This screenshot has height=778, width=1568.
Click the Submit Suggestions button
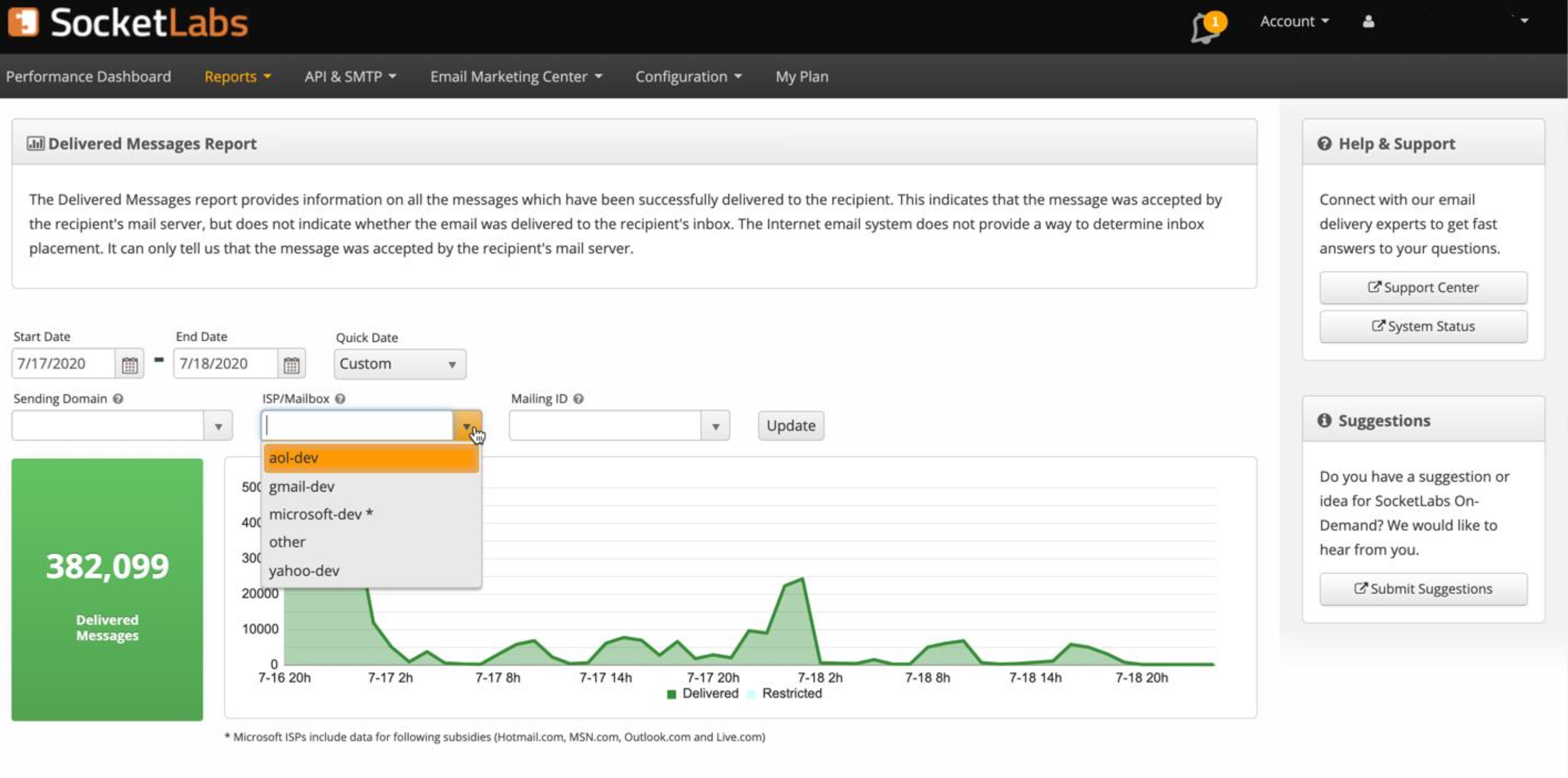[x=1423, y=589]
